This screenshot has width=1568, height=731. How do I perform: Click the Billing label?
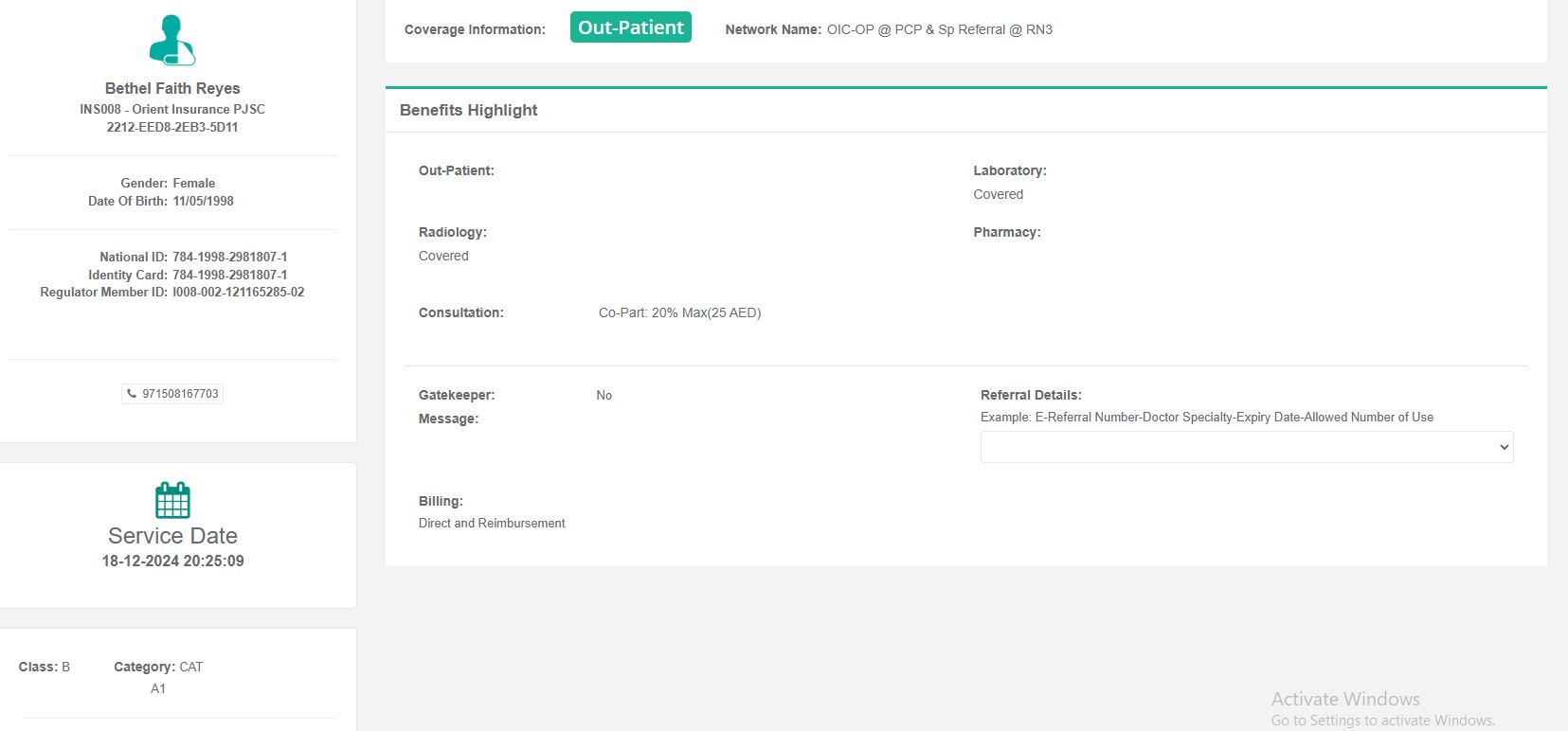point(441,501)
